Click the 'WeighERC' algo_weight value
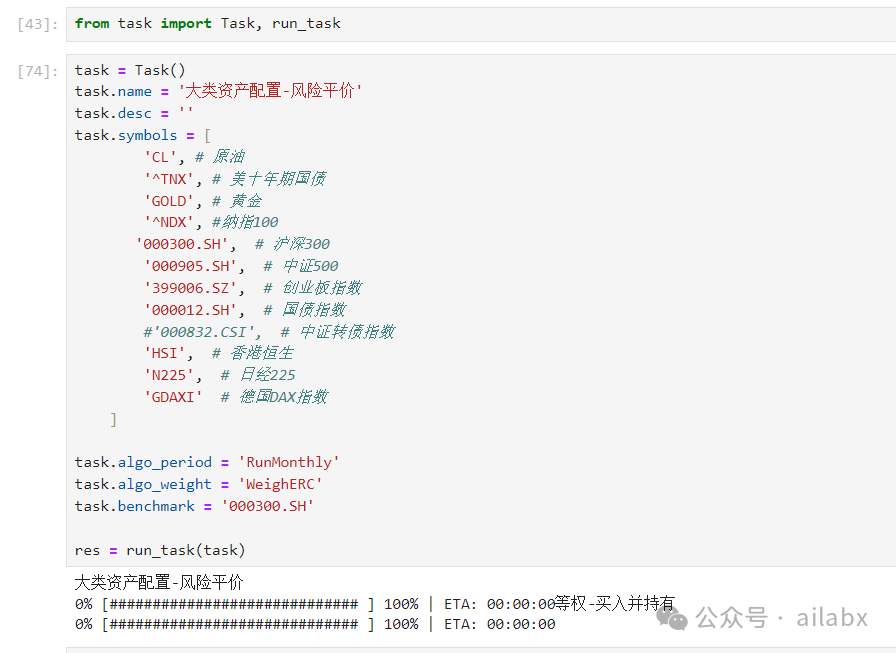 pyautogui.click(x=280, y=484)
